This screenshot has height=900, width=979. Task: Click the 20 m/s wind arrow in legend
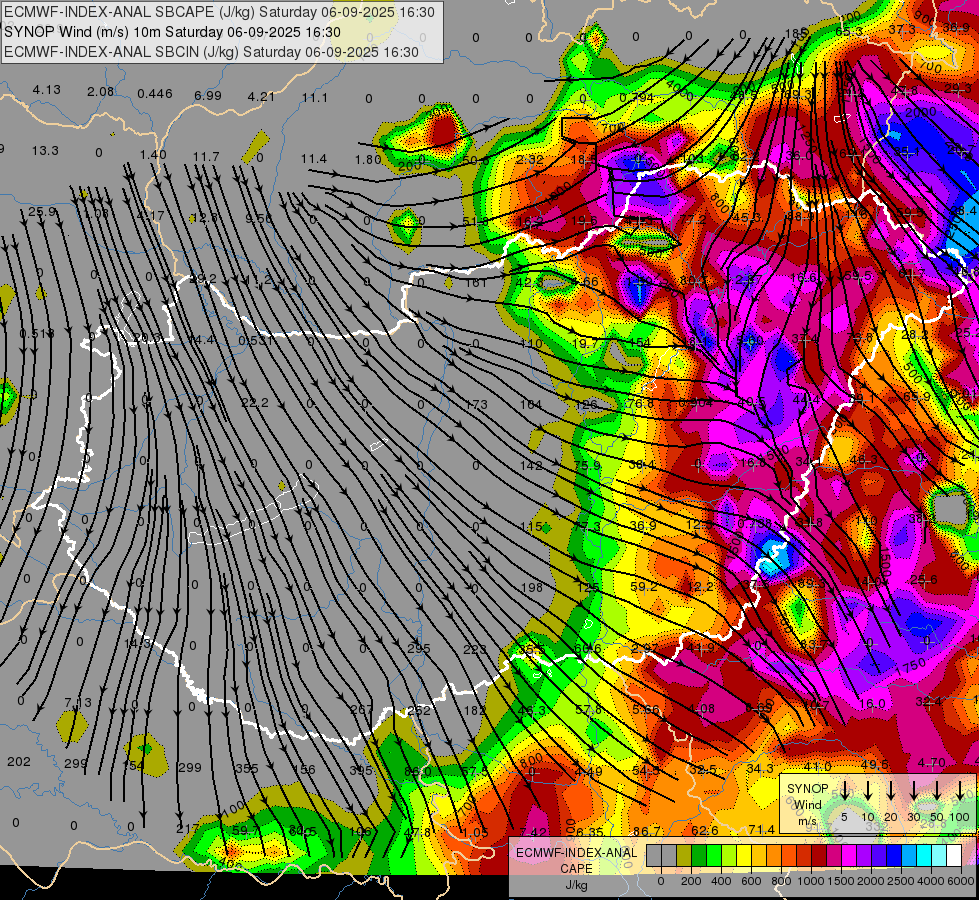tap(891, 789)
